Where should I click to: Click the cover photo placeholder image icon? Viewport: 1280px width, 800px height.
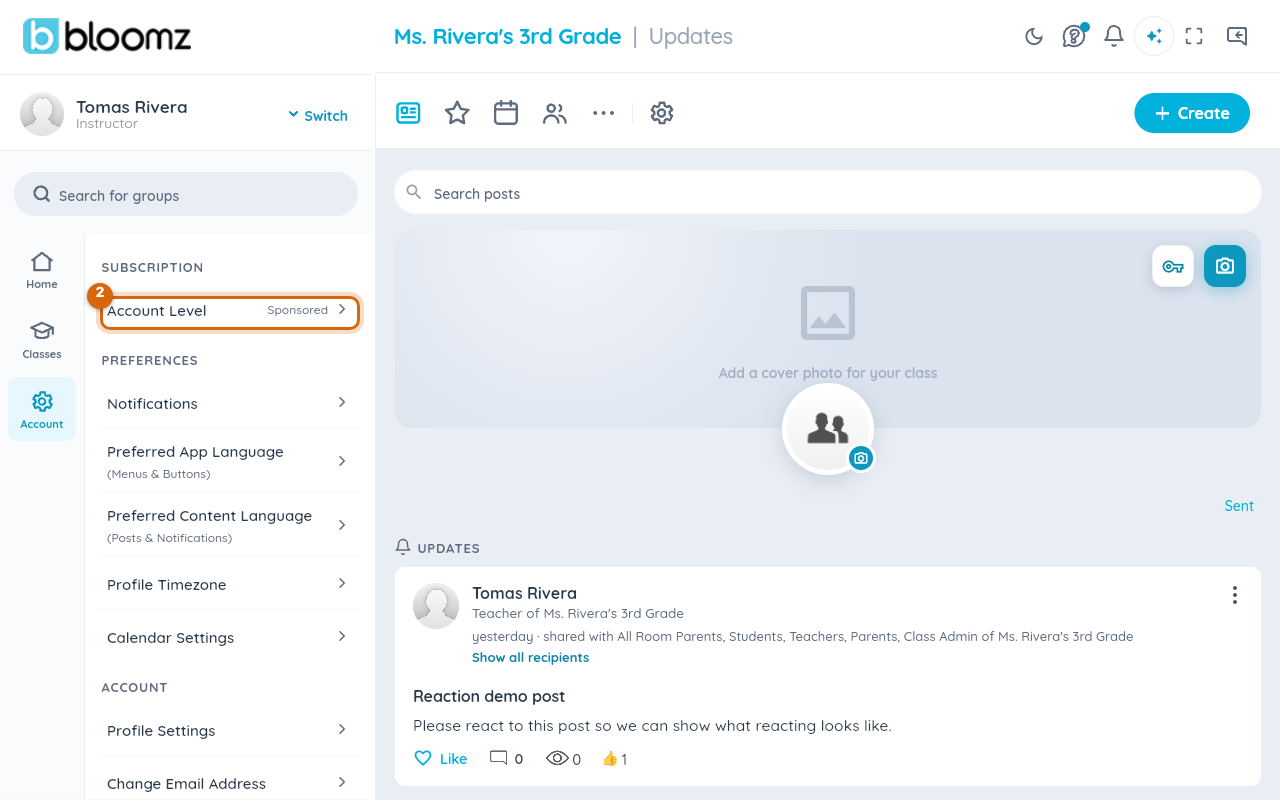(x=828, y=313)
